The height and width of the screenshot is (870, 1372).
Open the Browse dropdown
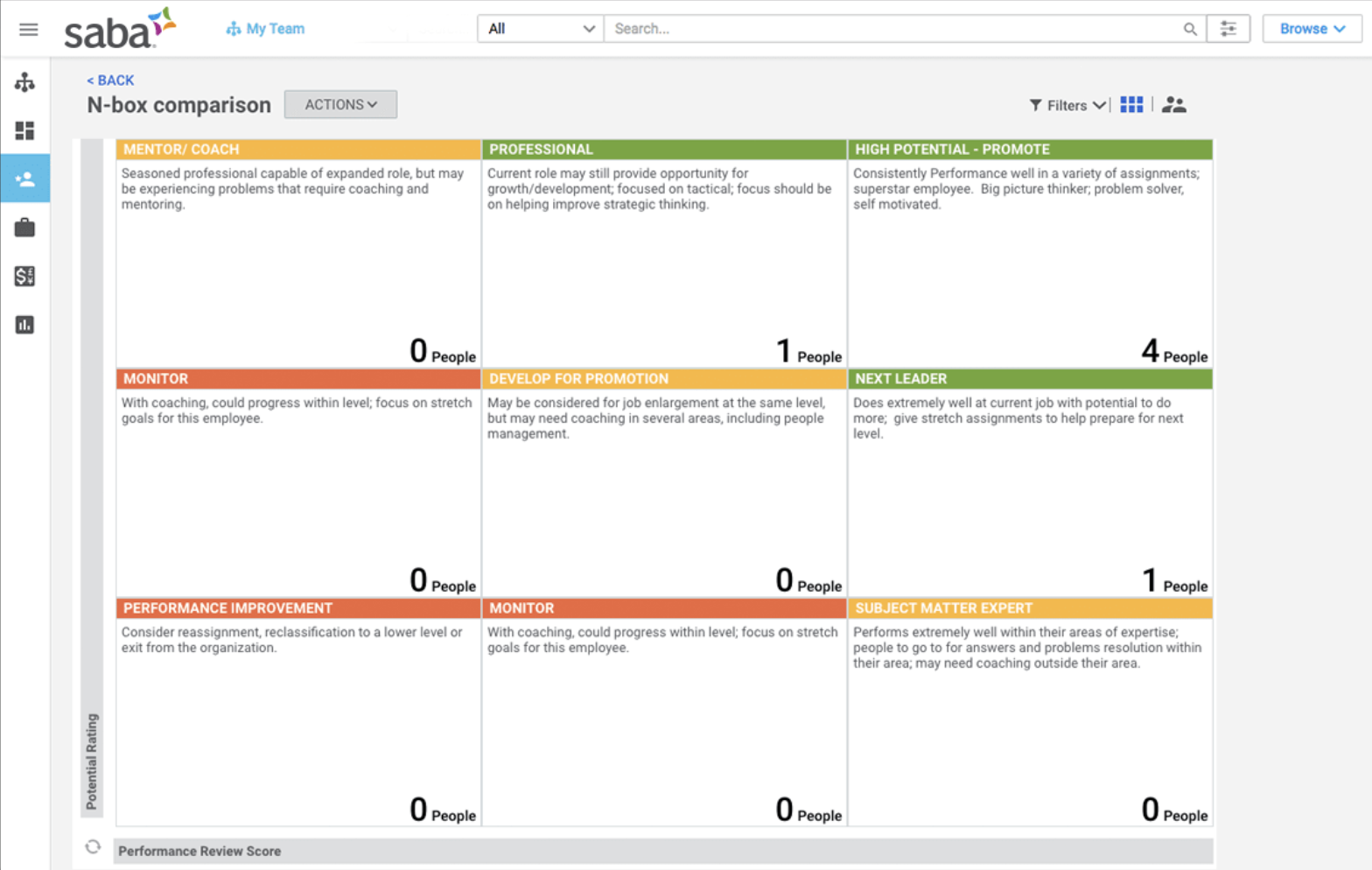[x=1312, y=29]
